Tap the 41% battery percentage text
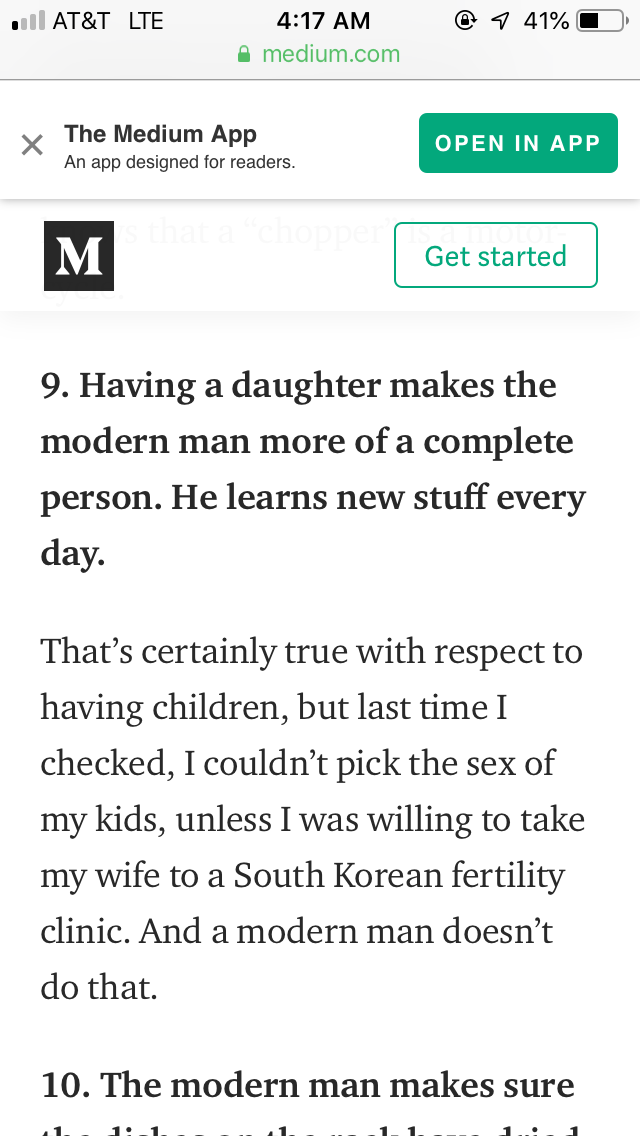 pos(547,21)
